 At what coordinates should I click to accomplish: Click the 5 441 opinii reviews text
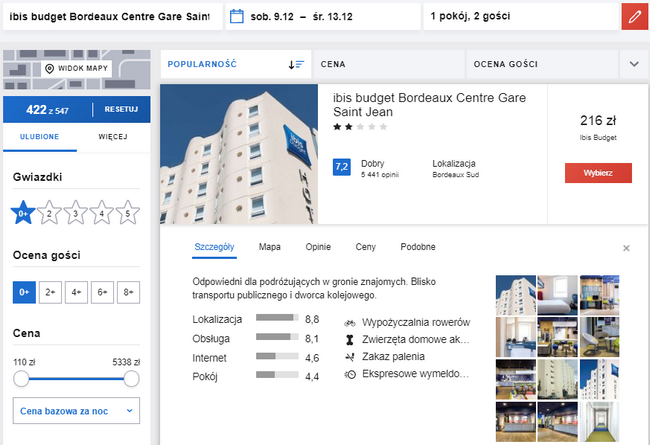tap(380, 175)
